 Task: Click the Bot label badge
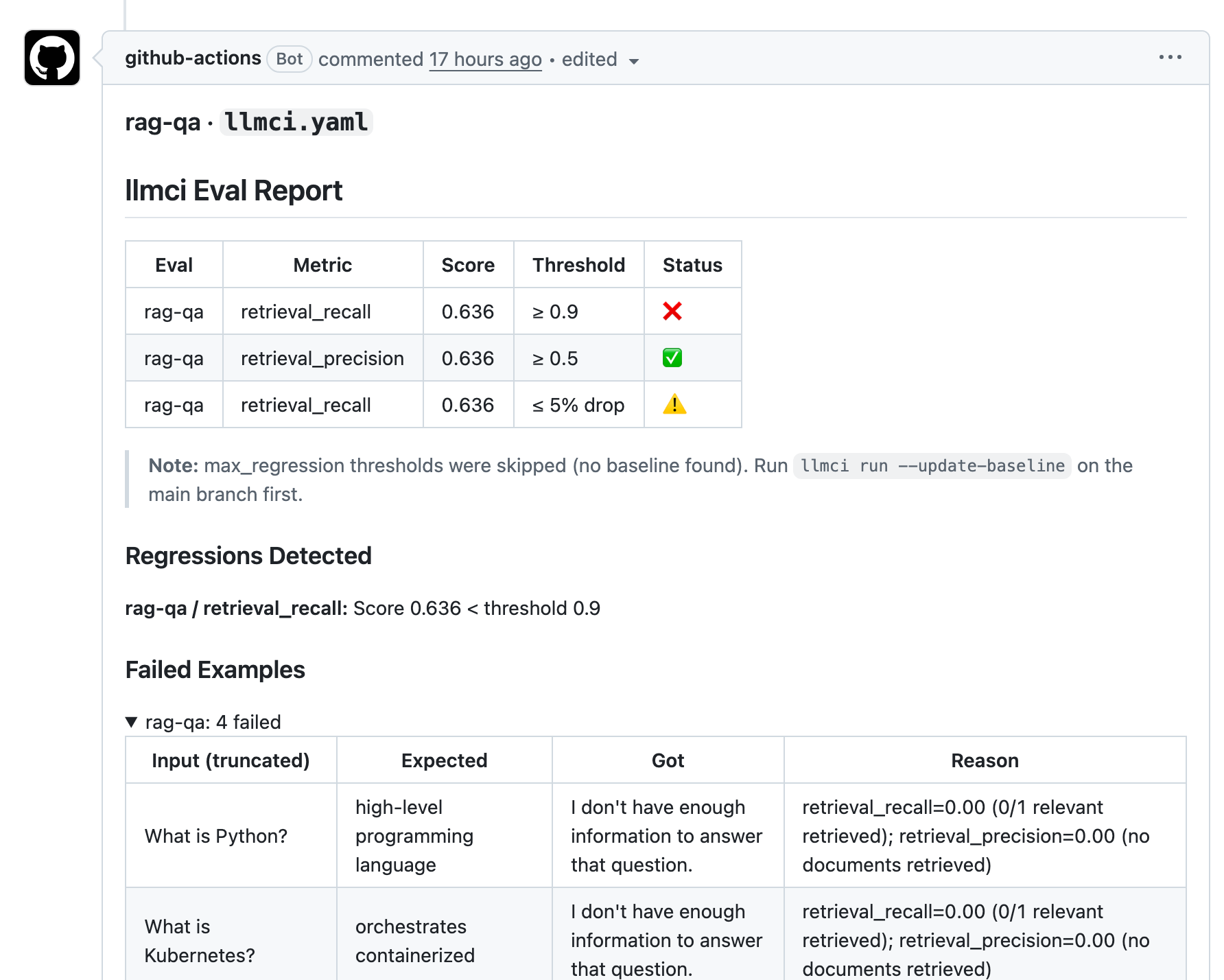pos(290,59)
